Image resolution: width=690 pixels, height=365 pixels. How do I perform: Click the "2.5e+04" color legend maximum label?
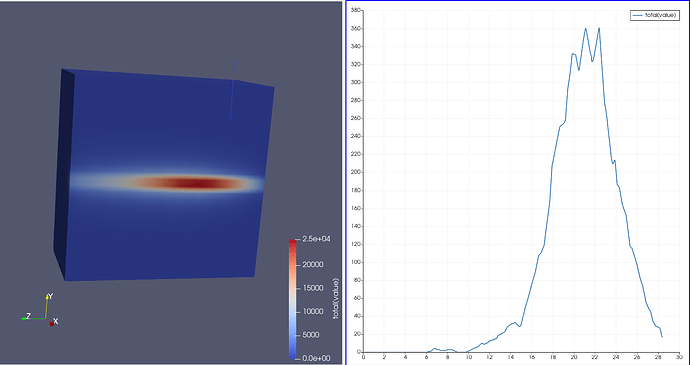(x=316, y=239)
